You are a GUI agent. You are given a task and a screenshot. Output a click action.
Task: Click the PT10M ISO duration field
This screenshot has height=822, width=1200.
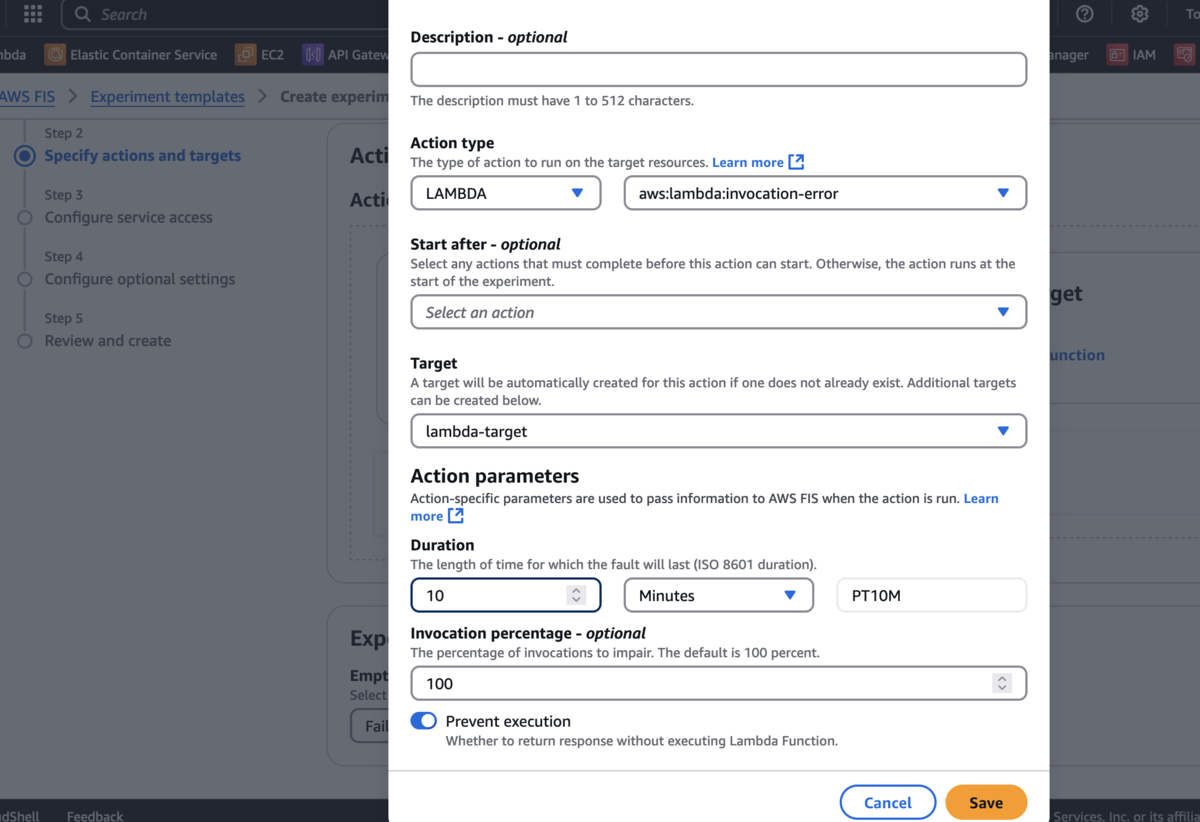(932, 595)
